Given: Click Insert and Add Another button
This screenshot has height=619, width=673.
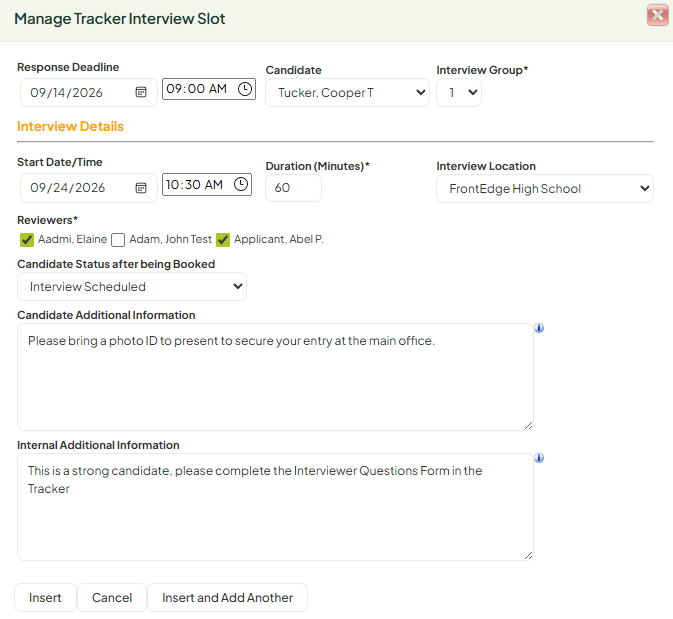Looking at the screenshot, I should 227,598.
